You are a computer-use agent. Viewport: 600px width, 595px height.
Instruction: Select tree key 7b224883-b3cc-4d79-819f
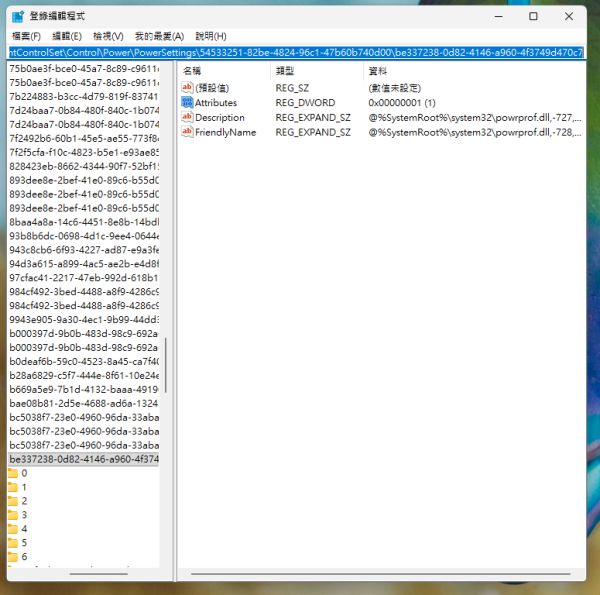(84, 96)
